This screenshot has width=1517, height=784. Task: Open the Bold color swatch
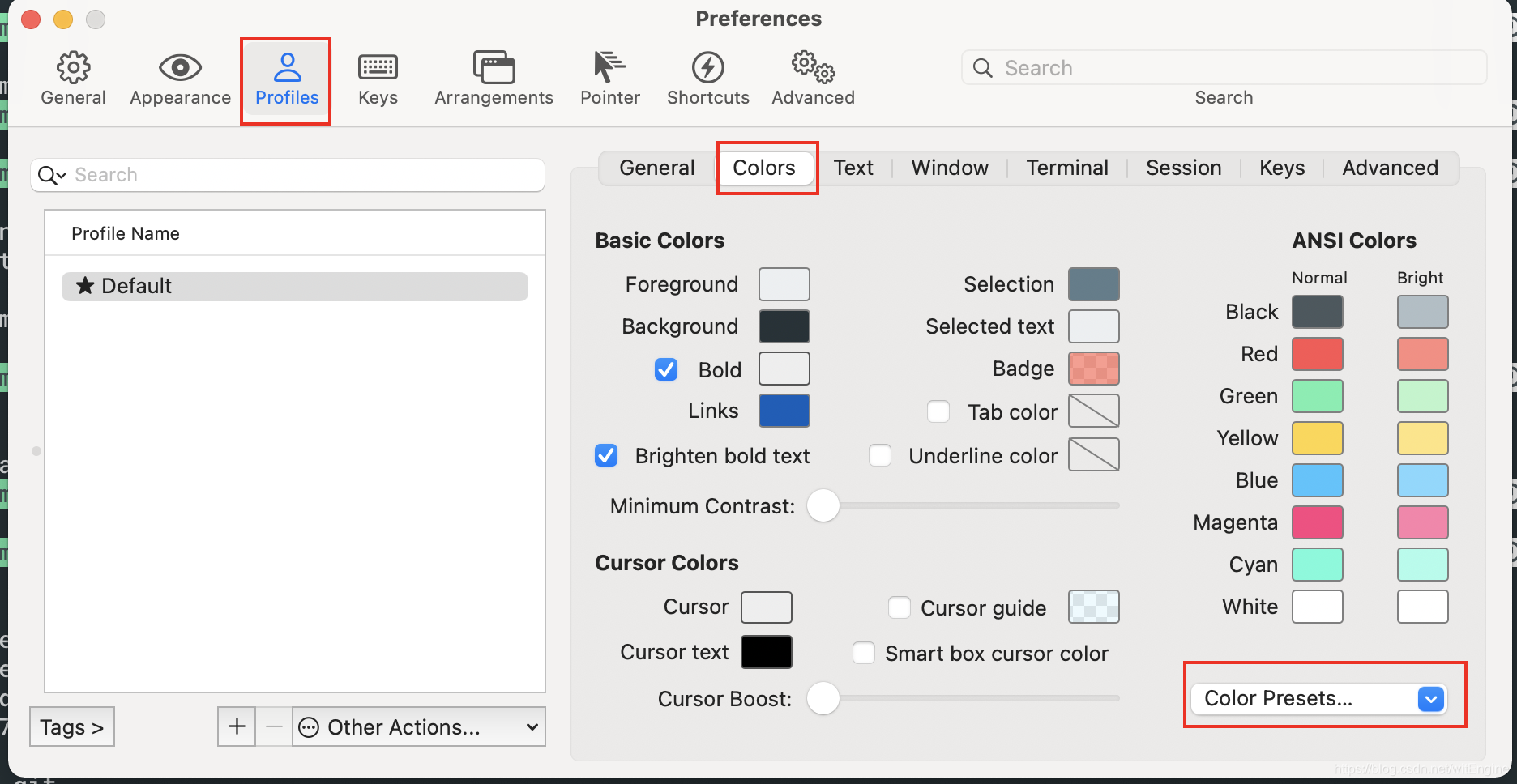[784, 369]
